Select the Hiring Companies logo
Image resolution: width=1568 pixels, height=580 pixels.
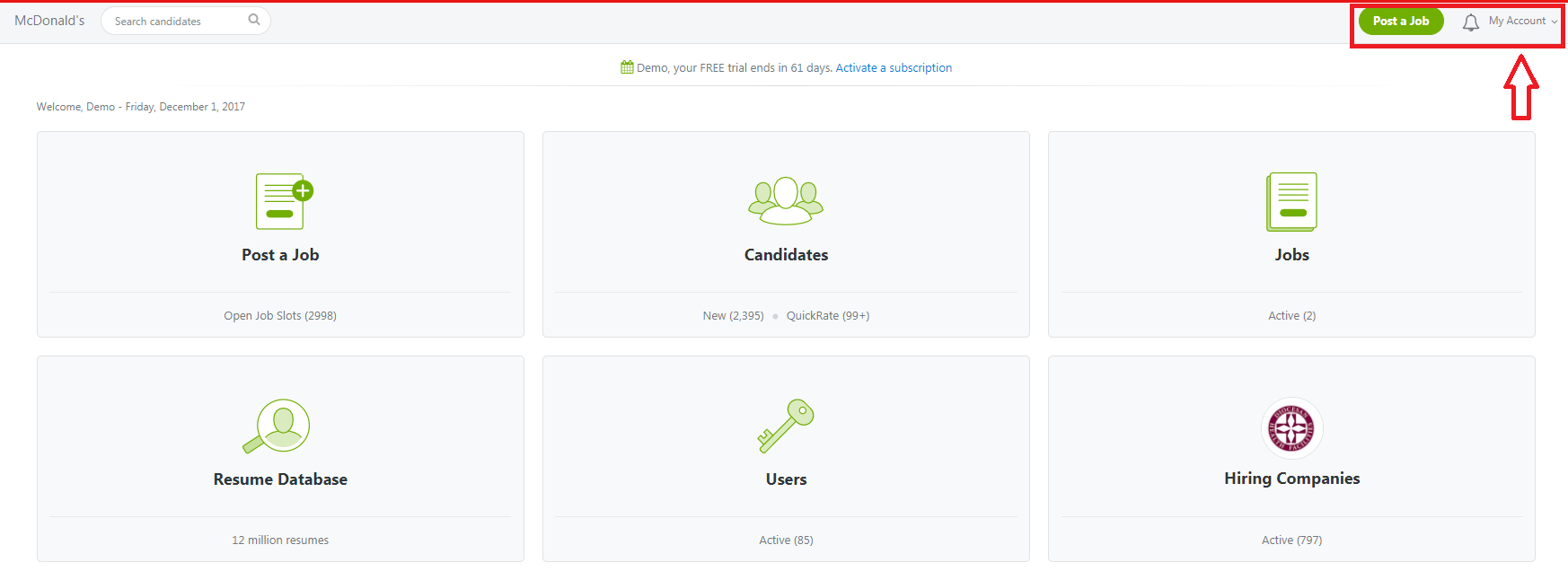(x=1291, y=428)
